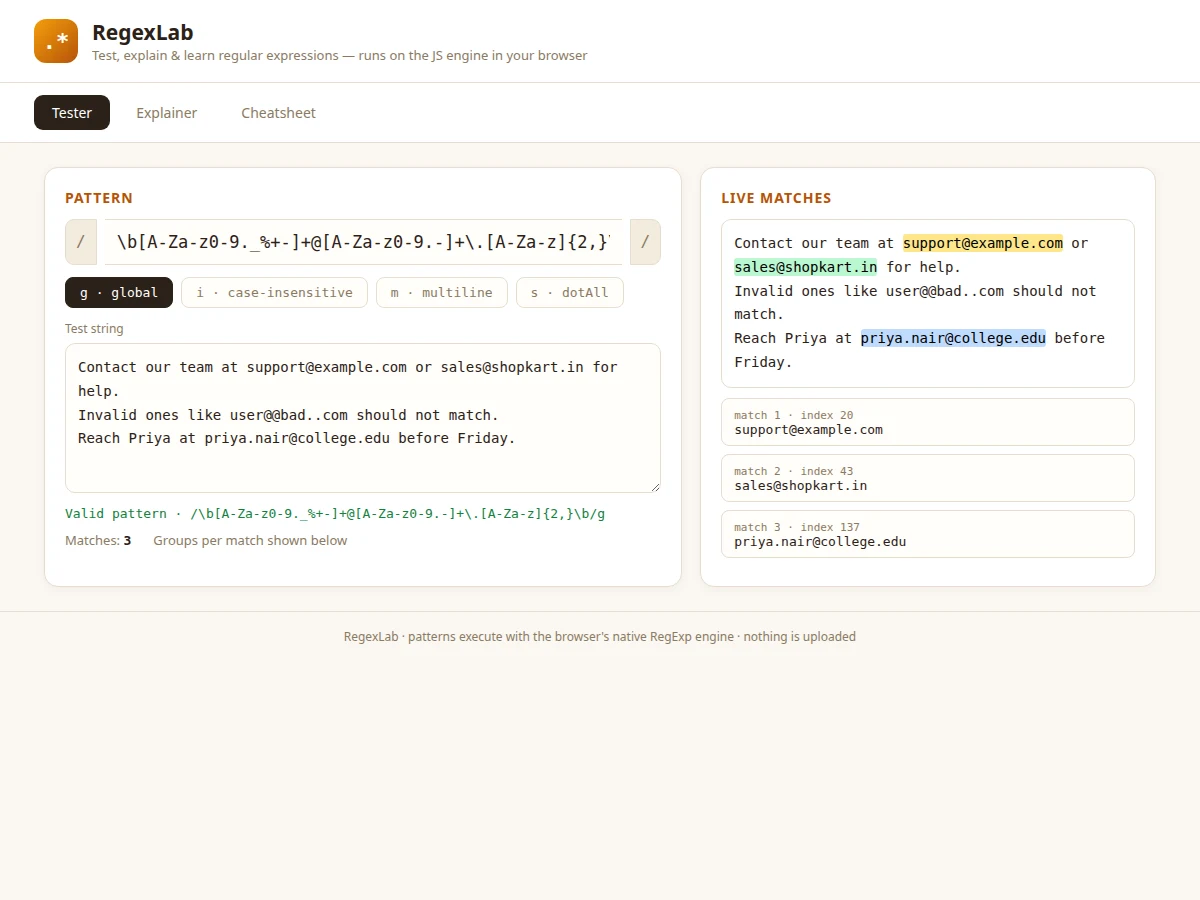Click the opening slash delimiter of pattern
Screen dimensions: 1200x900
pos(81,242)
